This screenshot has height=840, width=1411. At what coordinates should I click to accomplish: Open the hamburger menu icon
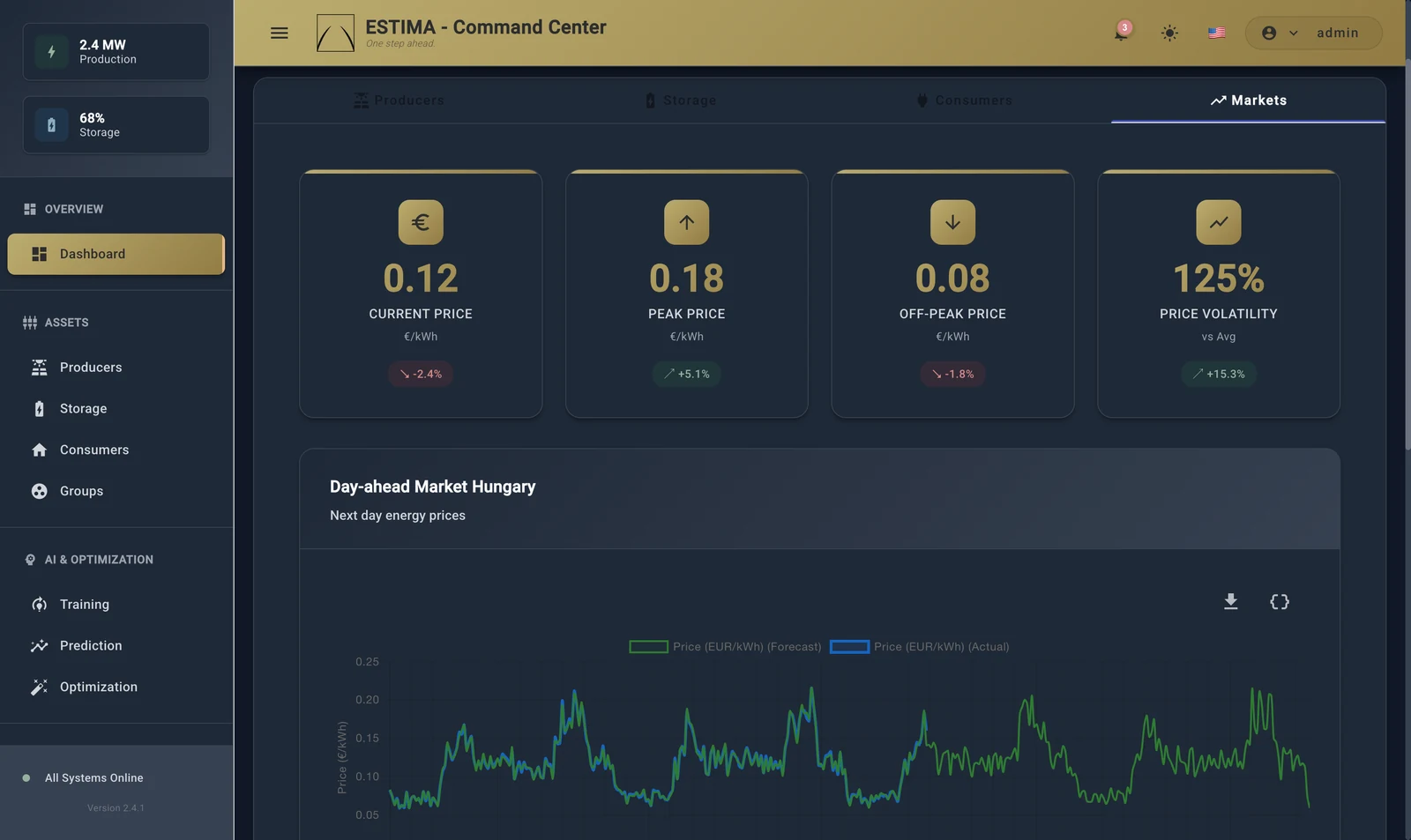click(279, 33)
